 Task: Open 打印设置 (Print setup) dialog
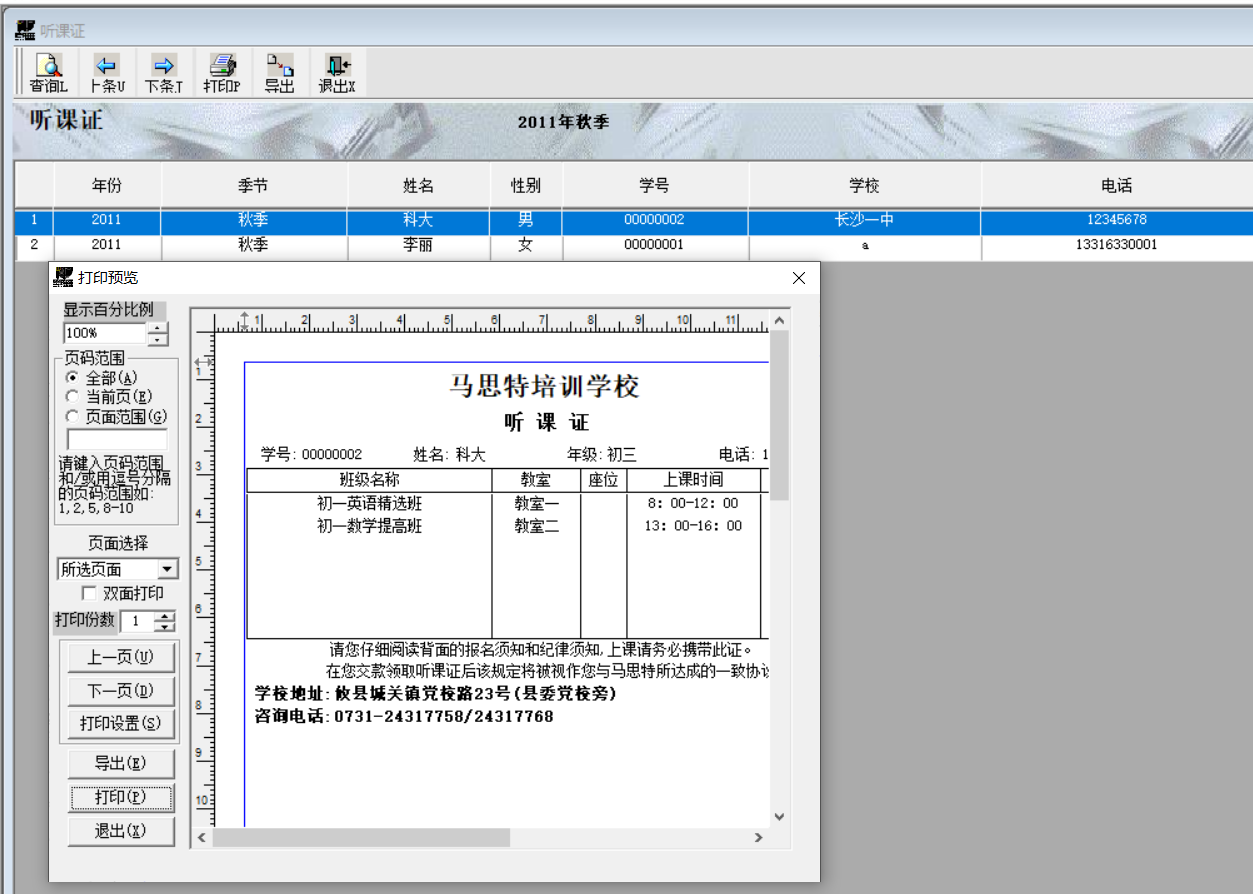coord(120,724)
